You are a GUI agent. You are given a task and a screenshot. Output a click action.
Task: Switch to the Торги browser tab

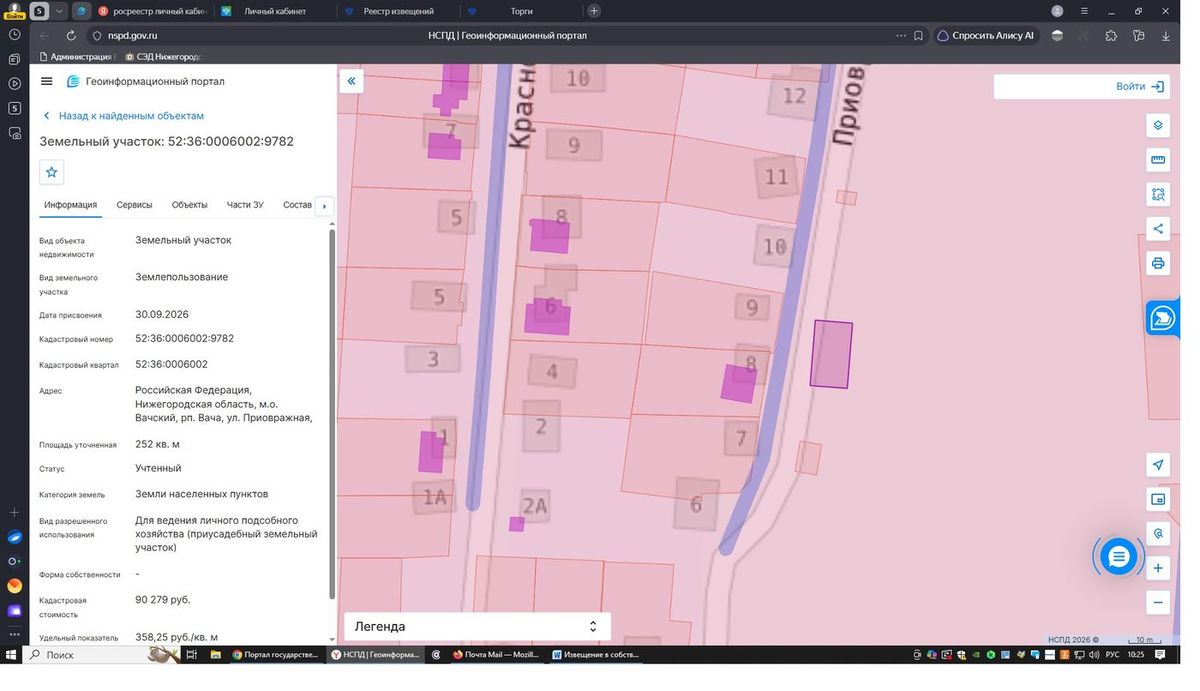pos(521,11)
